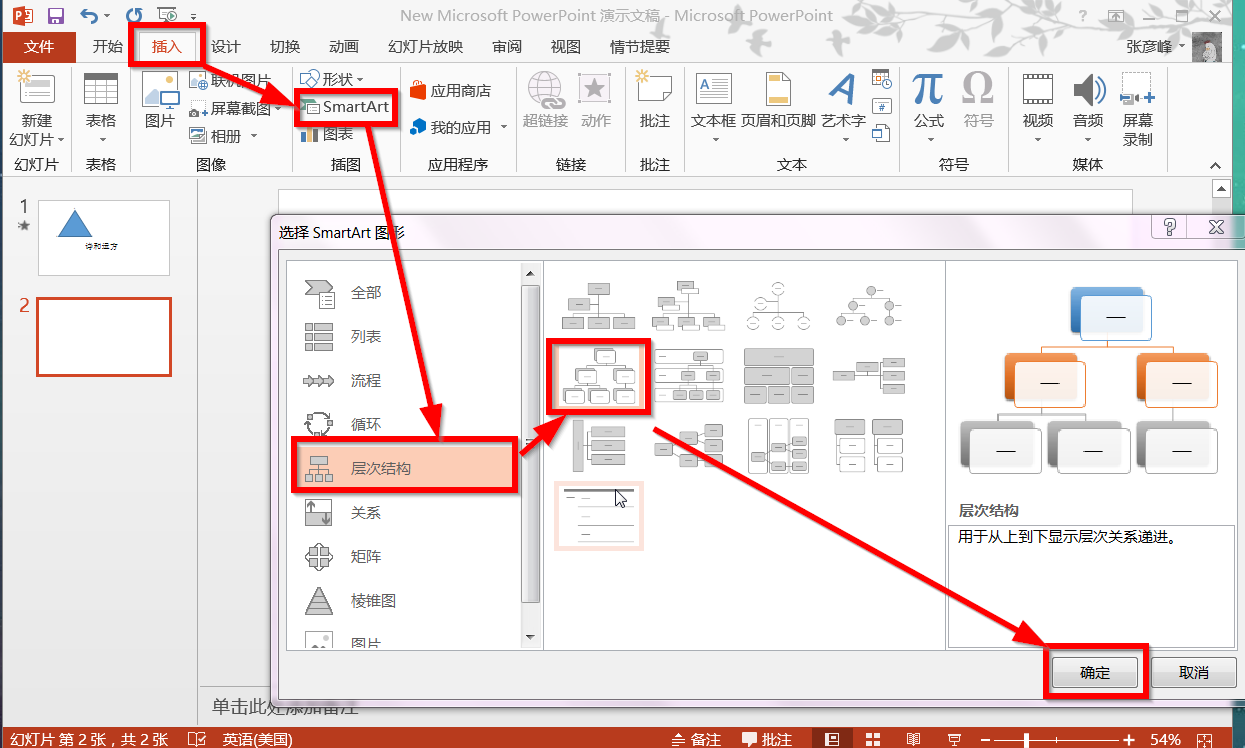Select 关系 category in SmartArt dialog
The width and height of the screenshot is (1245, 748).
click(x=404, y=513)
